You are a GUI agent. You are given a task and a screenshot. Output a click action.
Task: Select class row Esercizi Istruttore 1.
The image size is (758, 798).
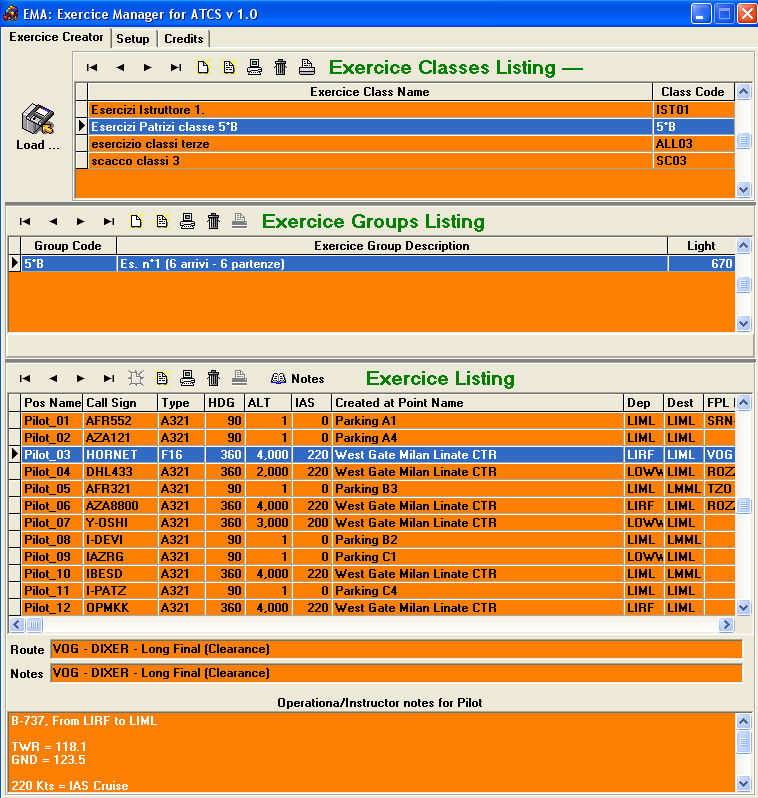pyautogui.click(x=370, y=110)
